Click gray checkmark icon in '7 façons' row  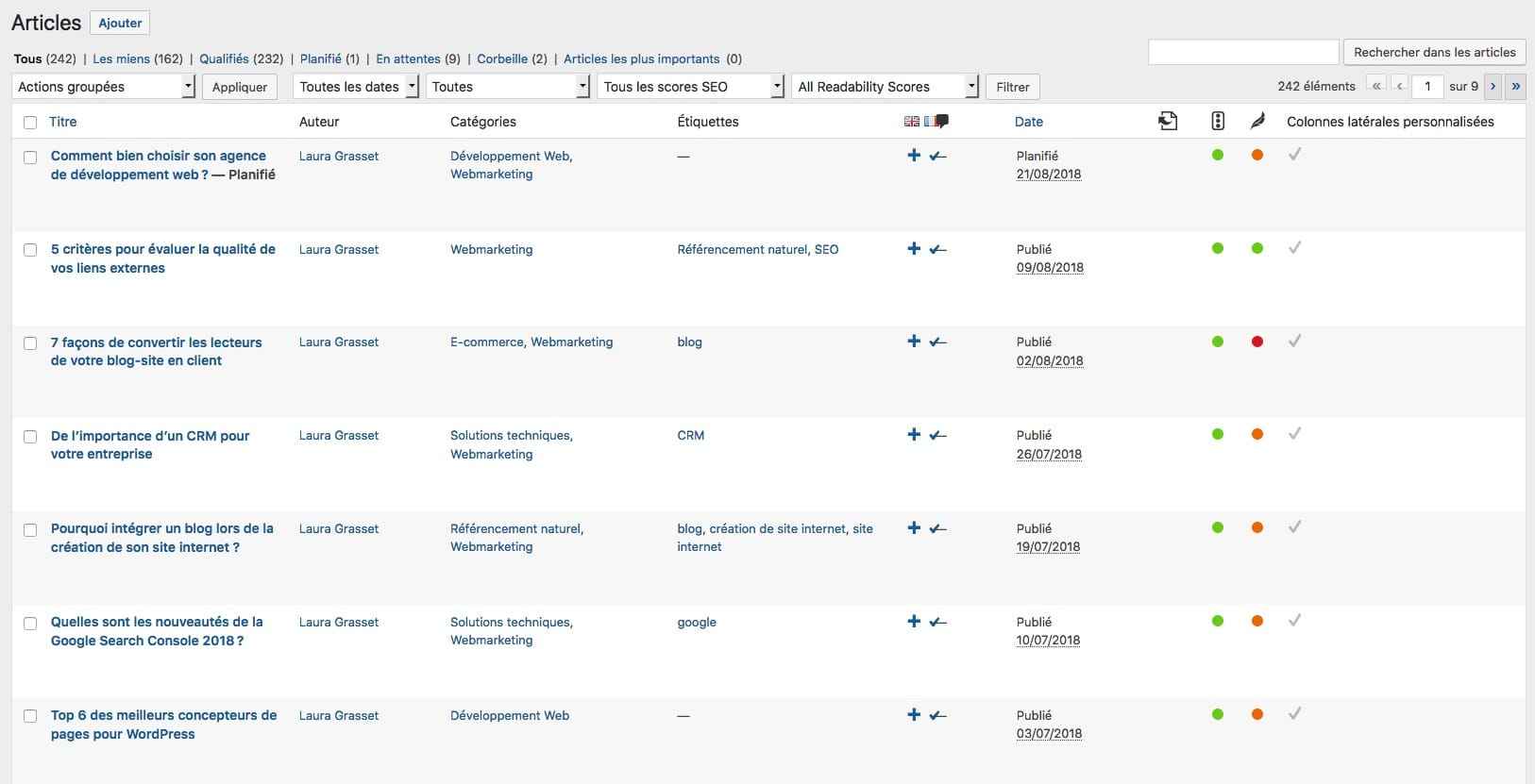pyautogui.click(x=1295, y=341)
